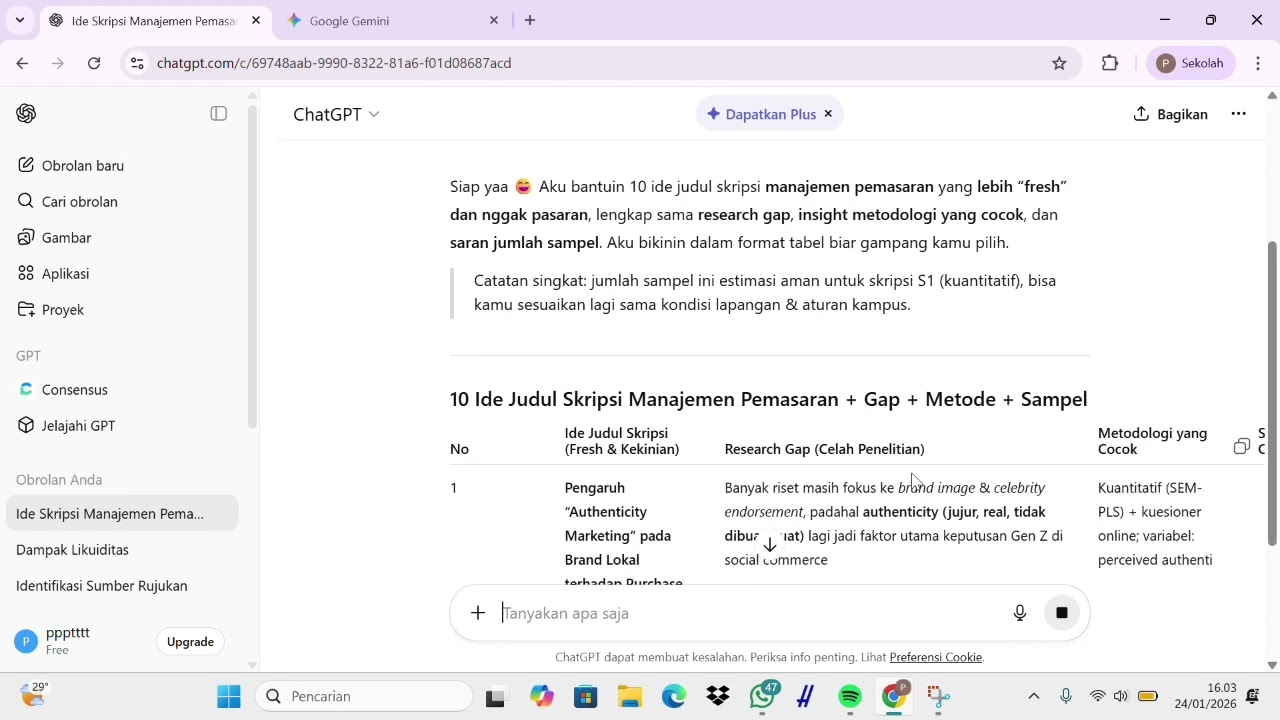Click Jelajahi GPT
The width and height of the screenshot is (1280, 720).
tap(121, 426)
